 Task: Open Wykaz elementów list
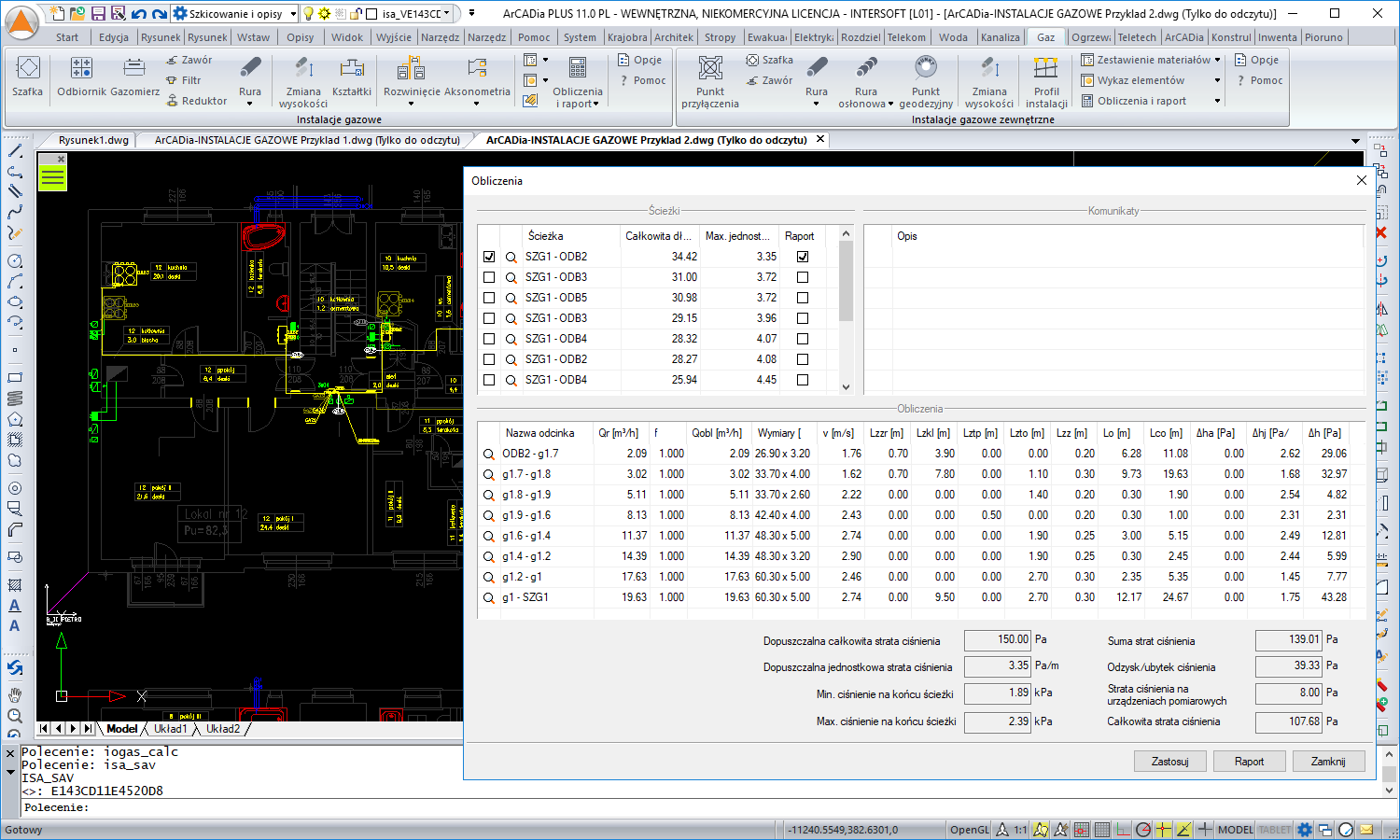[x=1133, y=80]
